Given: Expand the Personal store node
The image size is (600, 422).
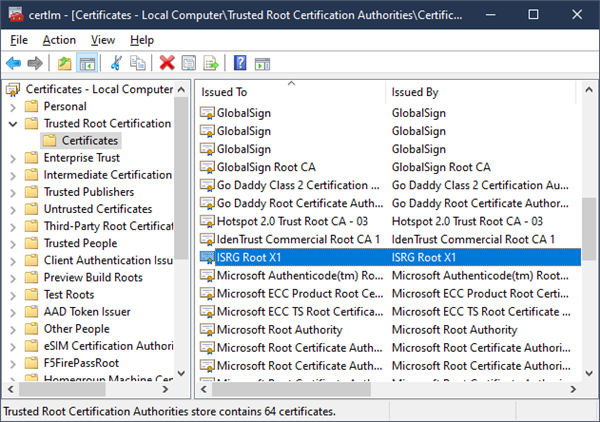Looking at the screenshot, I should pyautogui.click(x=13, y=107).
